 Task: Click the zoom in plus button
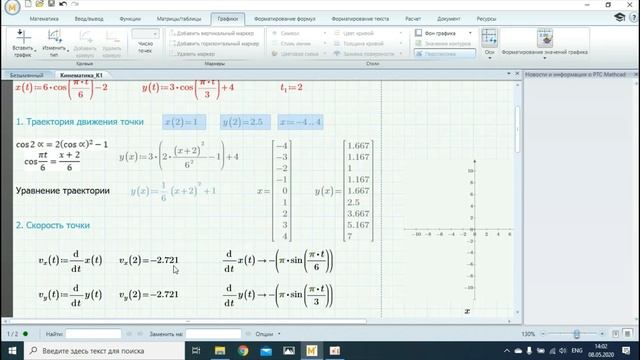tap(602, 334)
